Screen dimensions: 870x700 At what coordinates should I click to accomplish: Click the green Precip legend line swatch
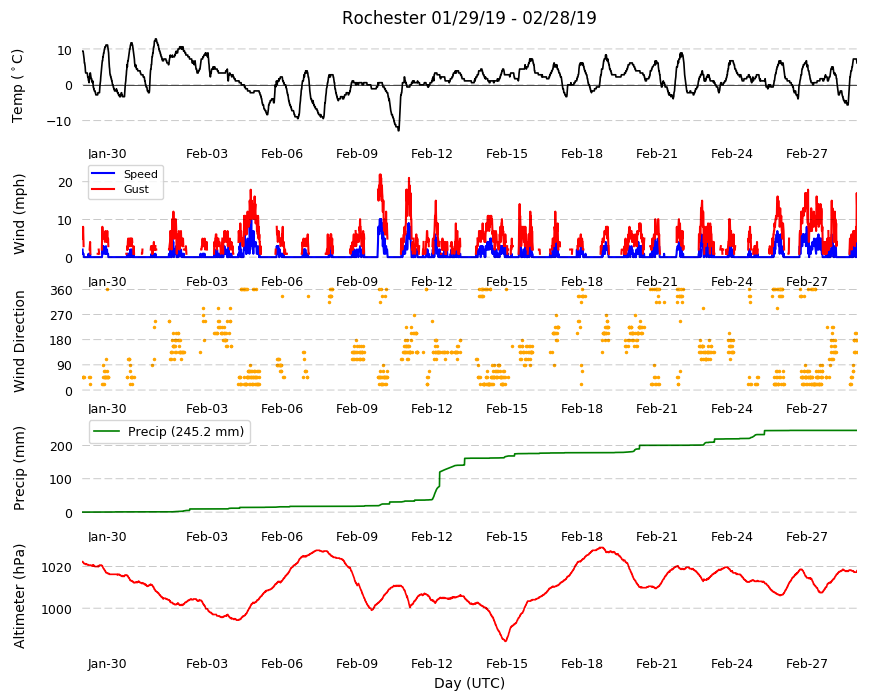click(107, 432)
